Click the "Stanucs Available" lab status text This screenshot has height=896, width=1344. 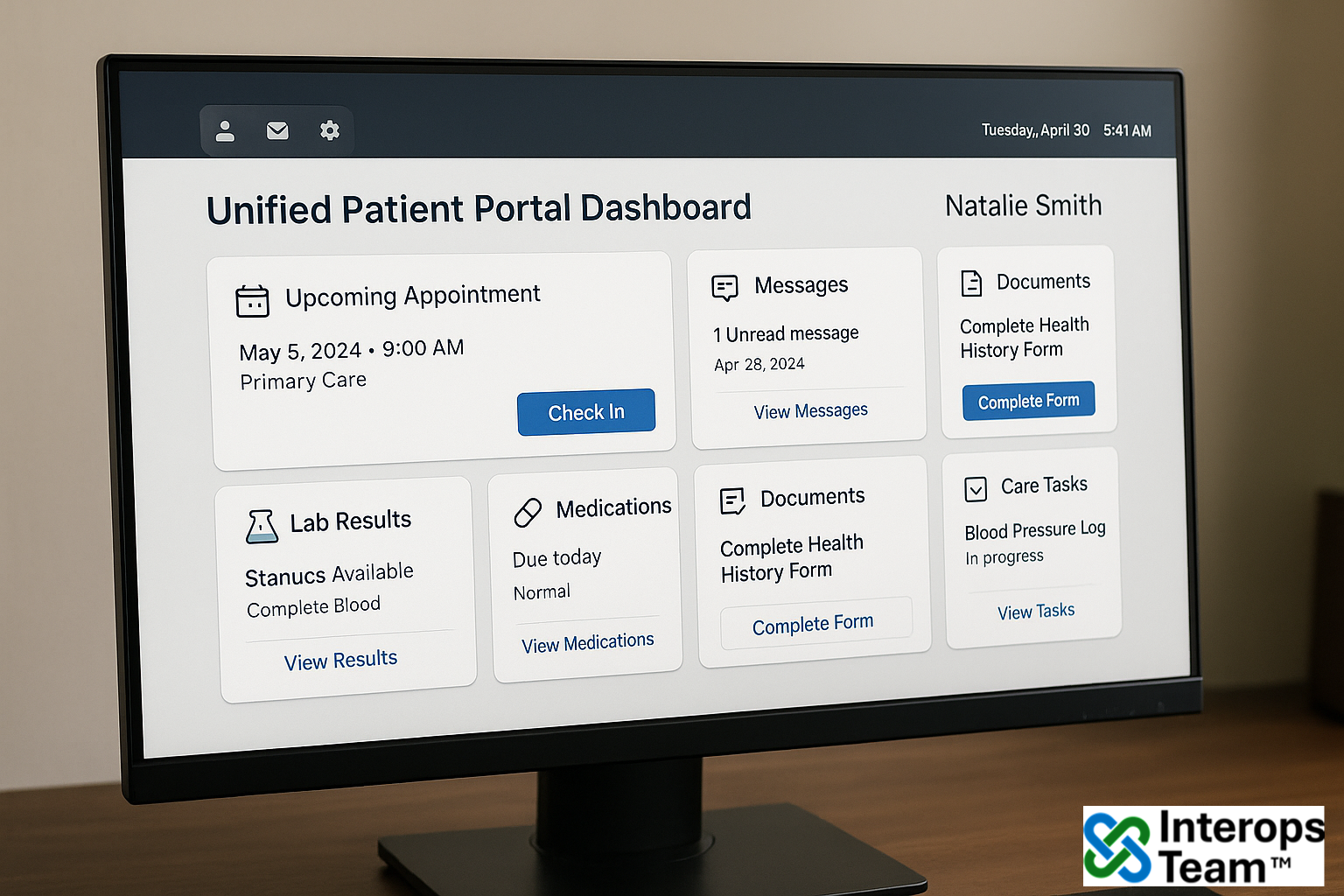pos(329,575)
